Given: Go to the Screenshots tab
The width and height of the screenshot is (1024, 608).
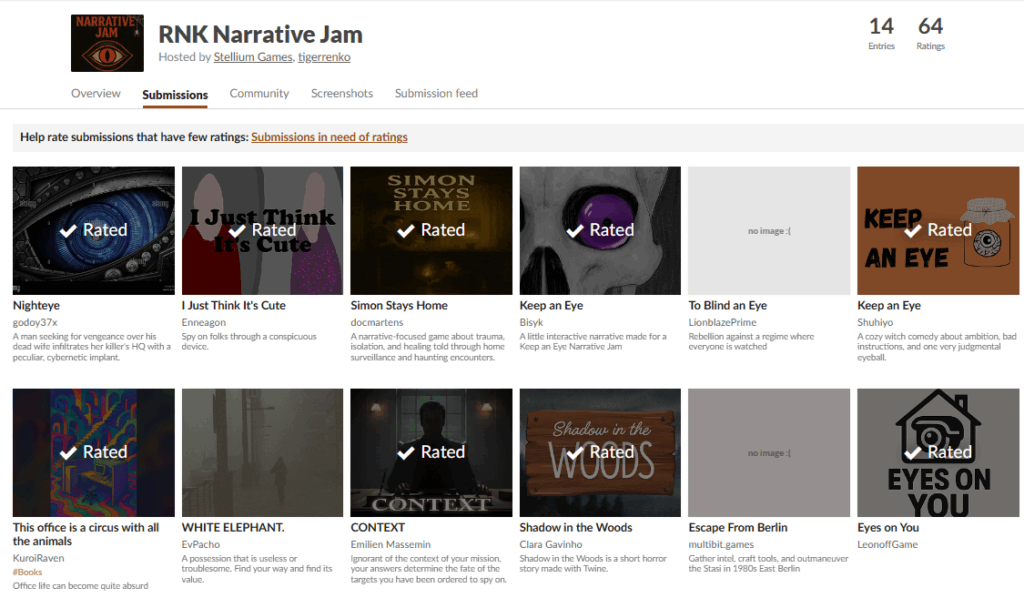Looking at the screenshot, I should [x=342, y=94].
